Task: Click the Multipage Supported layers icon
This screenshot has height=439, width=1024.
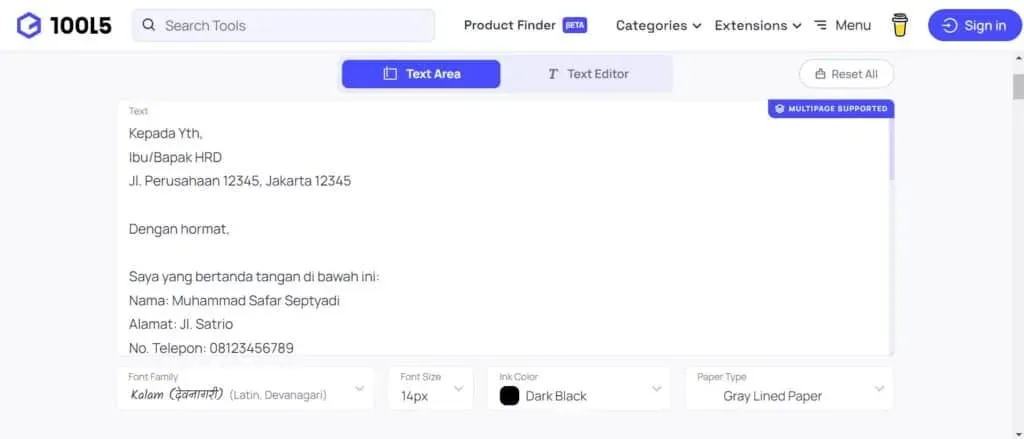Action: [x=779, y=108]
